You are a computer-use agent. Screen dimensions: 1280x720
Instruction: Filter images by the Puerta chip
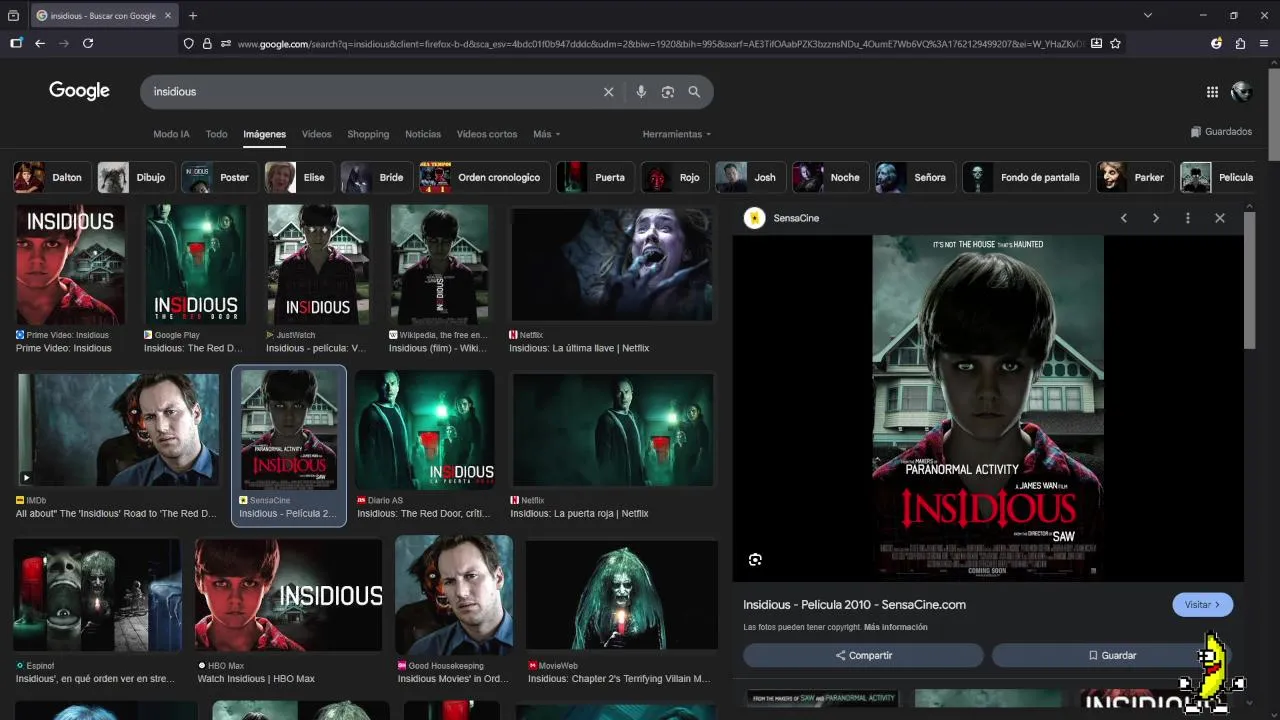pos(595,177)
